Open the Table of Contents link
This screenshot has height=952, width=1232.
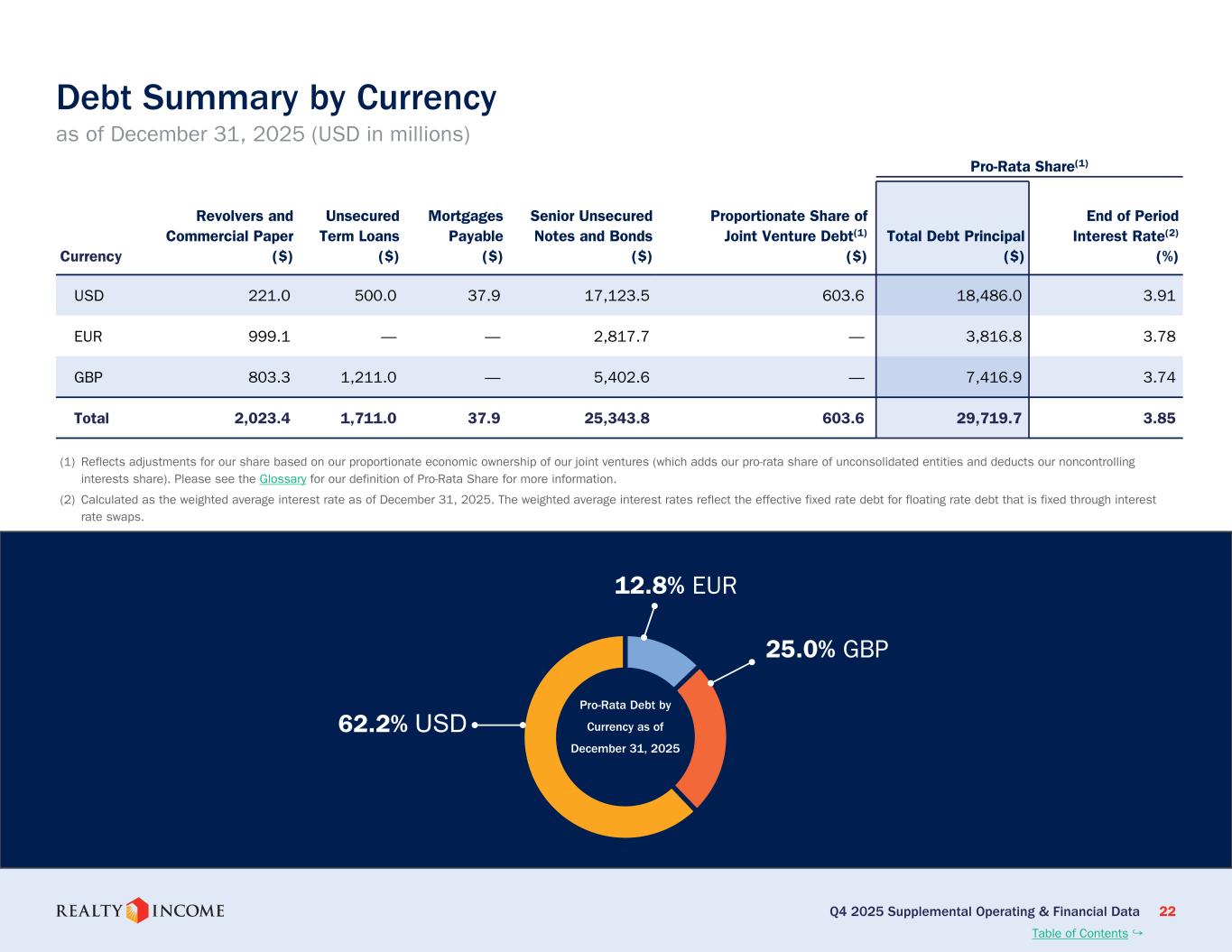click(1079, 933)
